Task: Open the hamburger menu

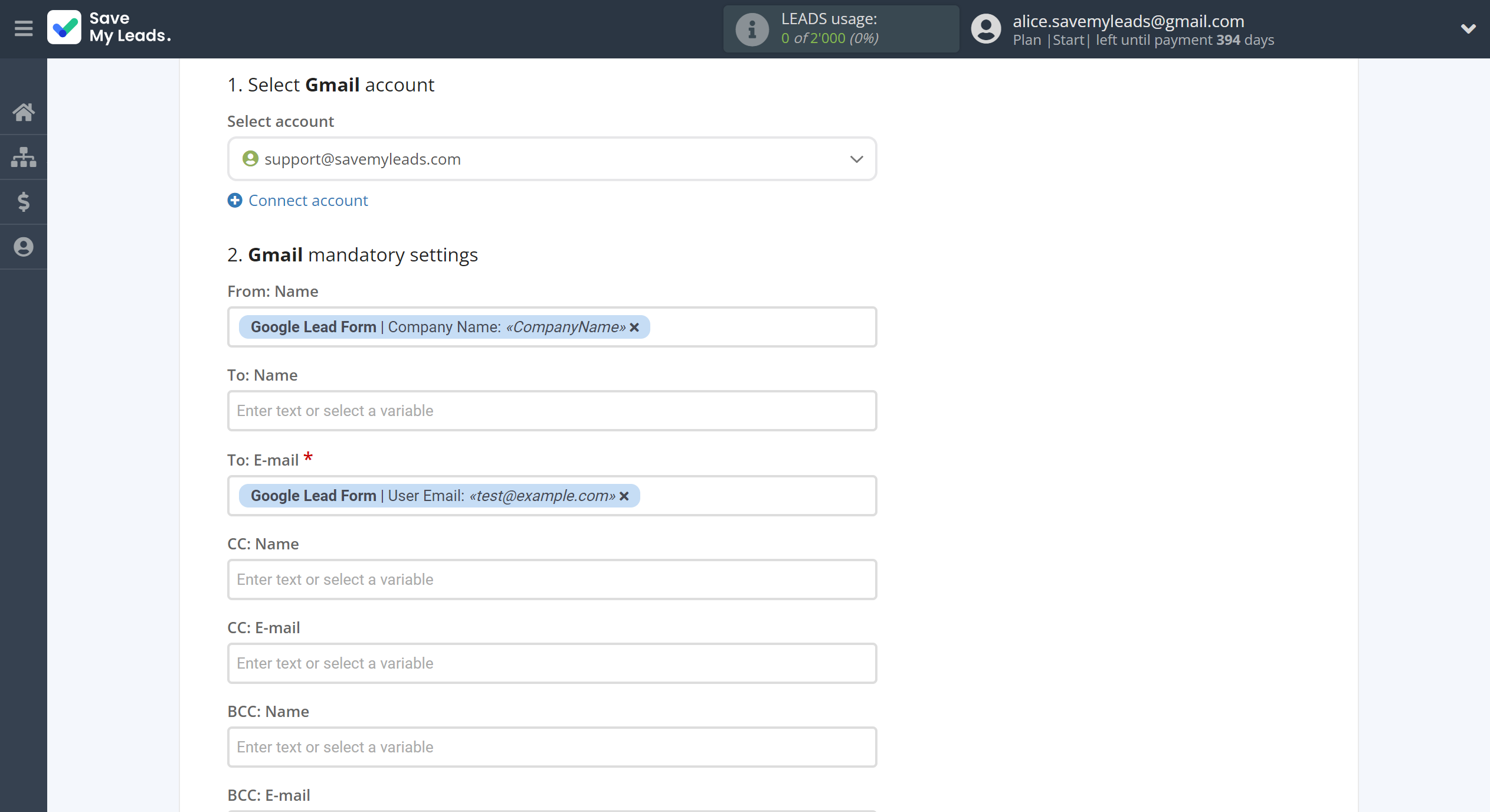Action: (24, 28)
